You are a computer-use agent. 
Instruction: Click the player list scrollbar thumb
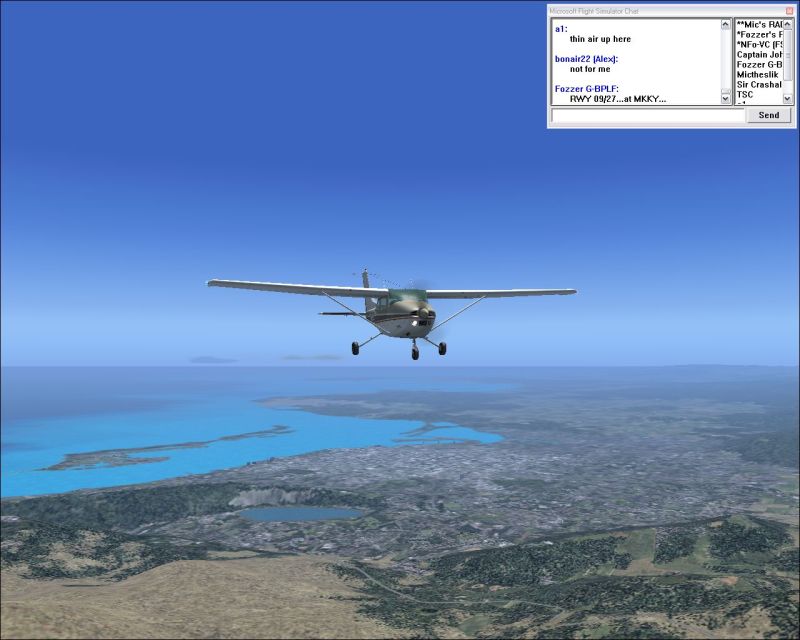click(x=788, y=55)
